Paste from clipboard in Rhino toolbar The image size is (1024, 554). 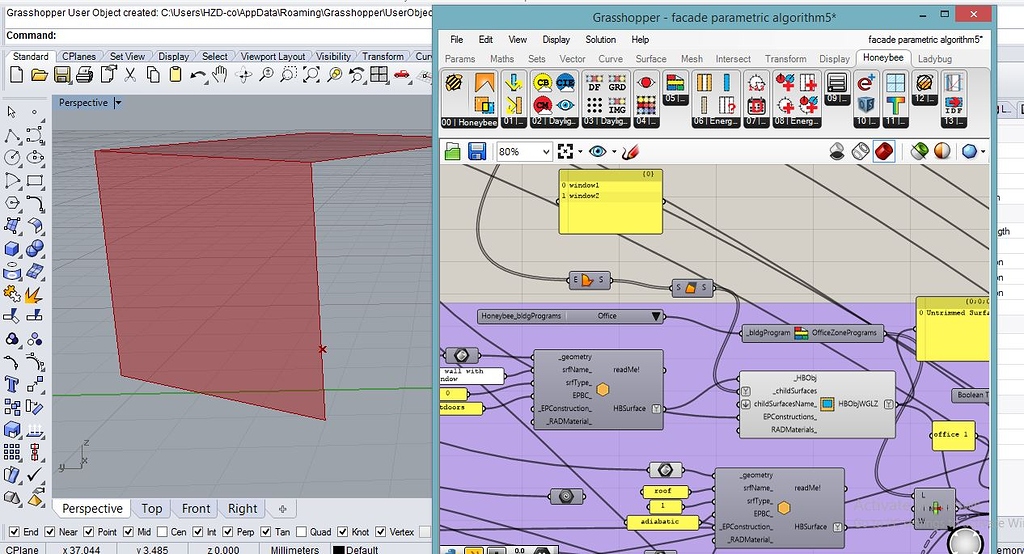[175, 75]
